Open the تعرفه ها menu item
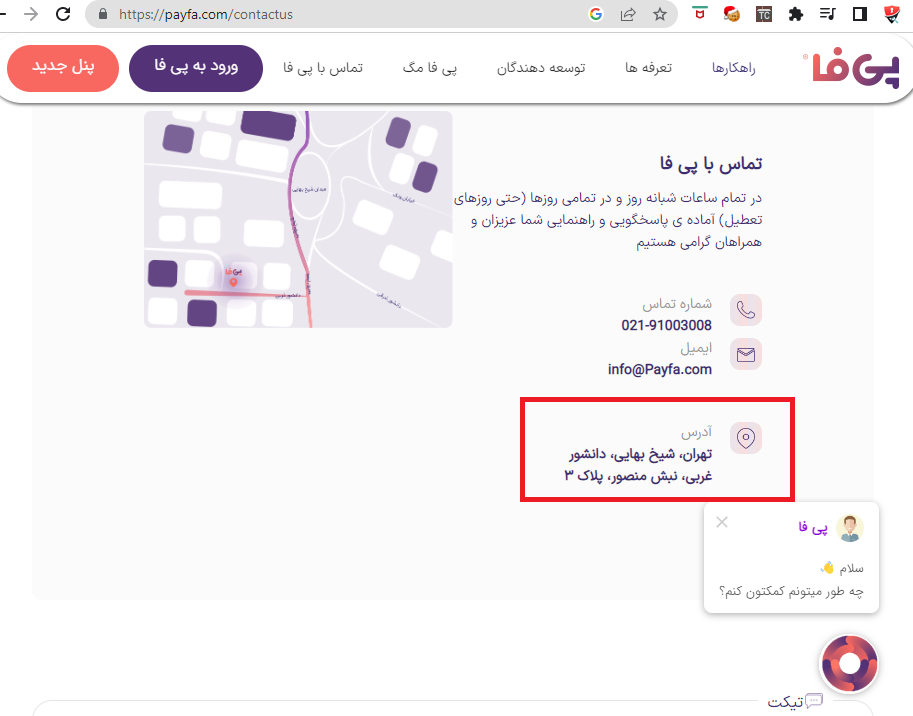Viewport: 913px width, 716px height. [x=648, y=68]
